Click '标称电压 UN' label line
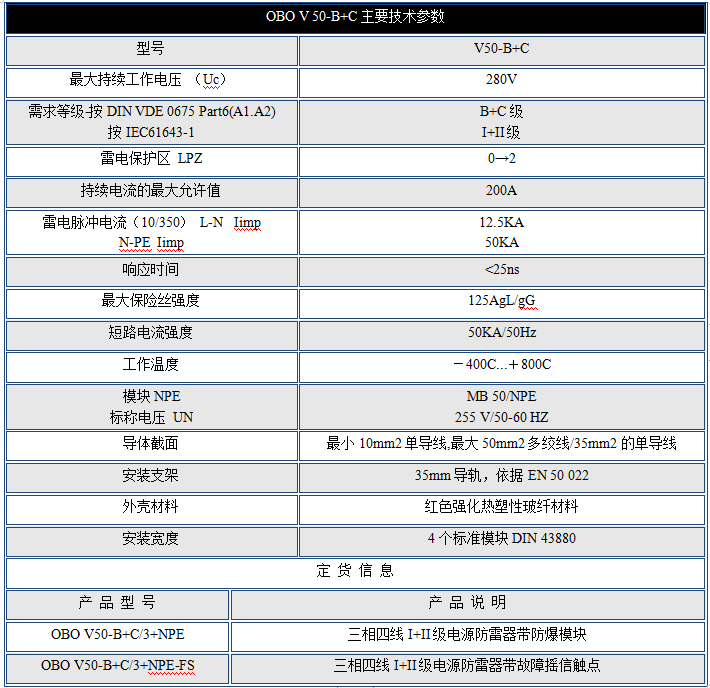This screenshot has height=688, width=710. tap(151, 417)
